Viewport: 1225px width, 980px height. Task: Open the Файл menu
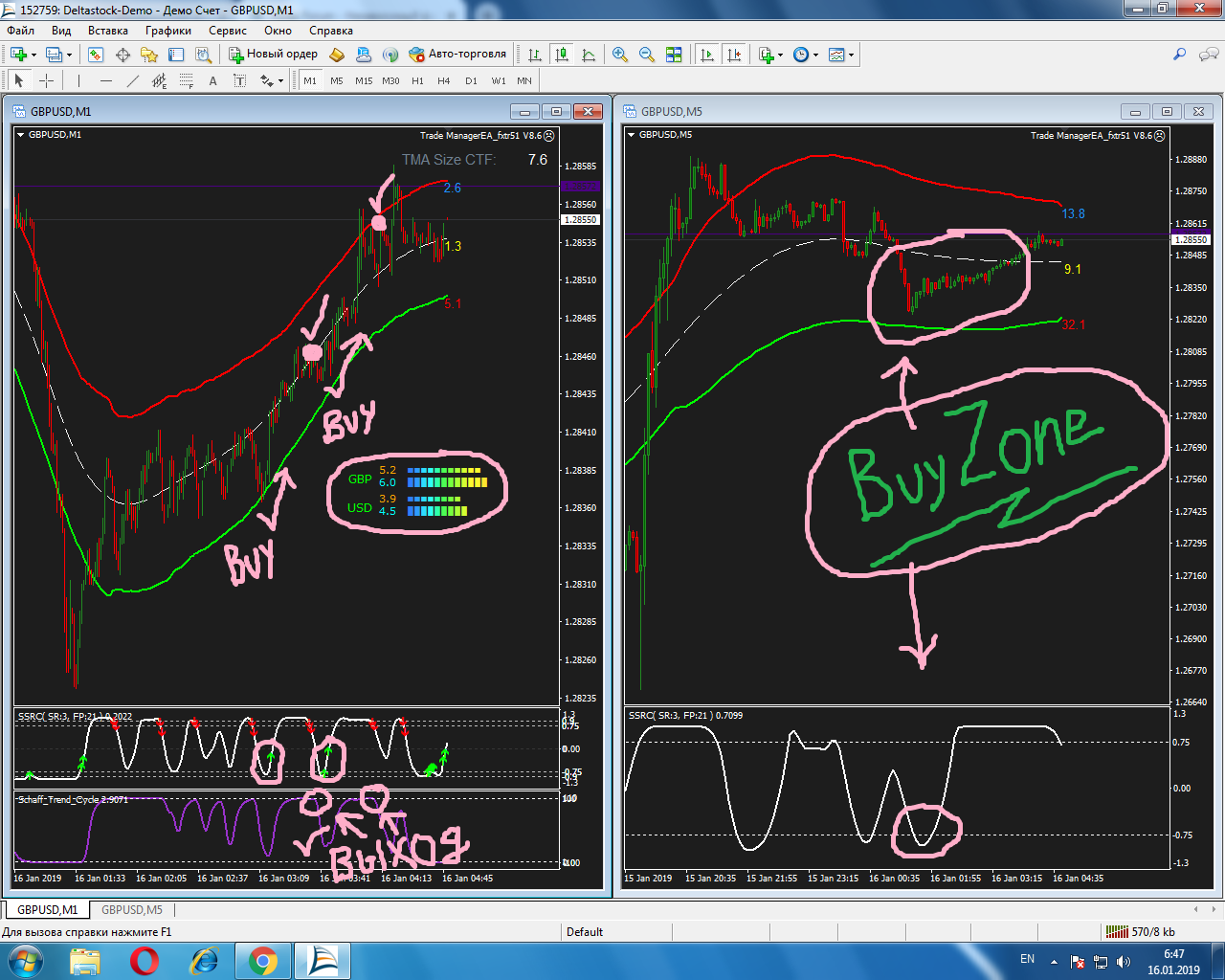coord(21,31)
